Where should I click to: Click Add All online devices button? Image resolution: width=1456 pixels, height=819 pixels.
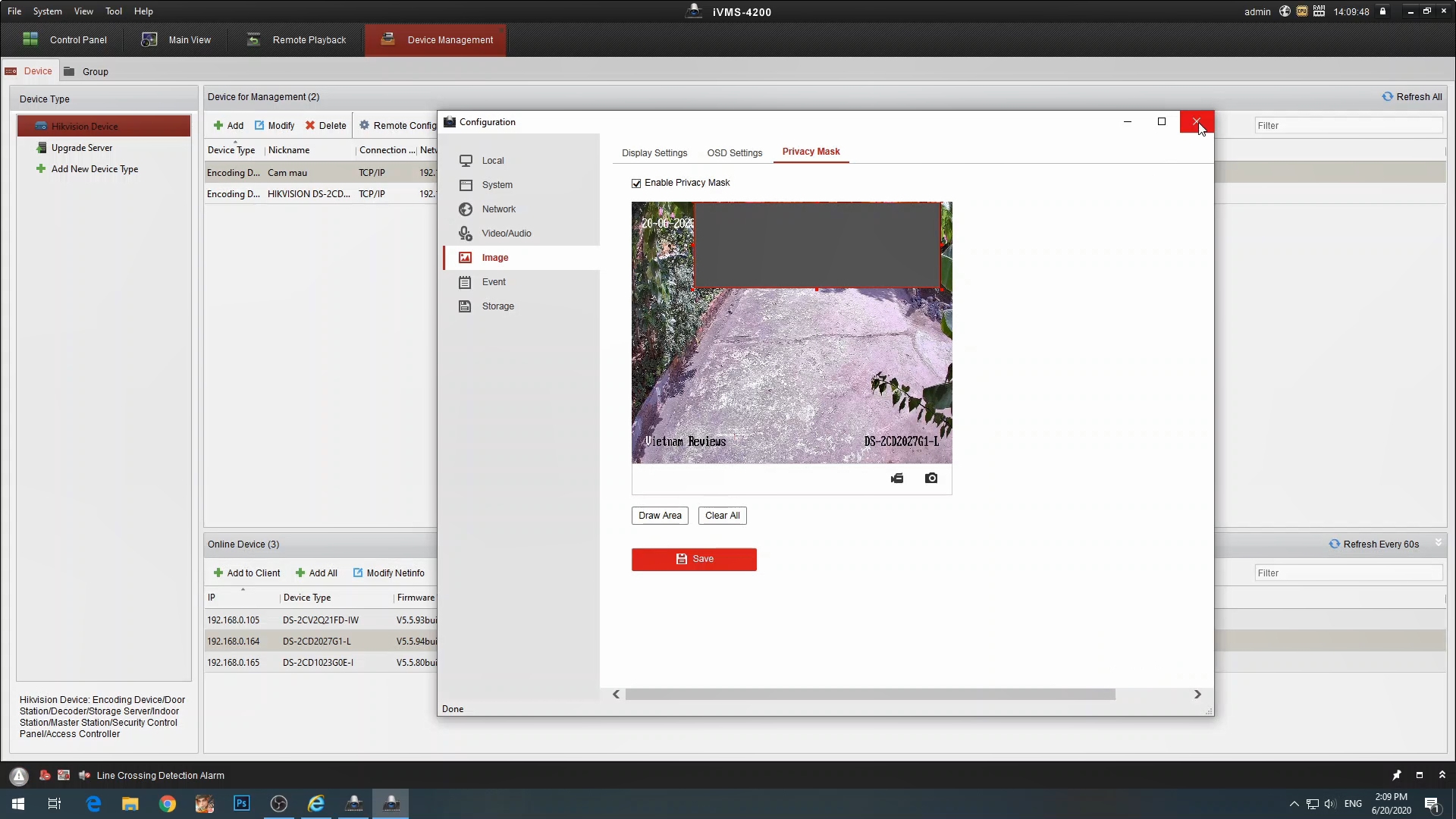click(317, 573)
